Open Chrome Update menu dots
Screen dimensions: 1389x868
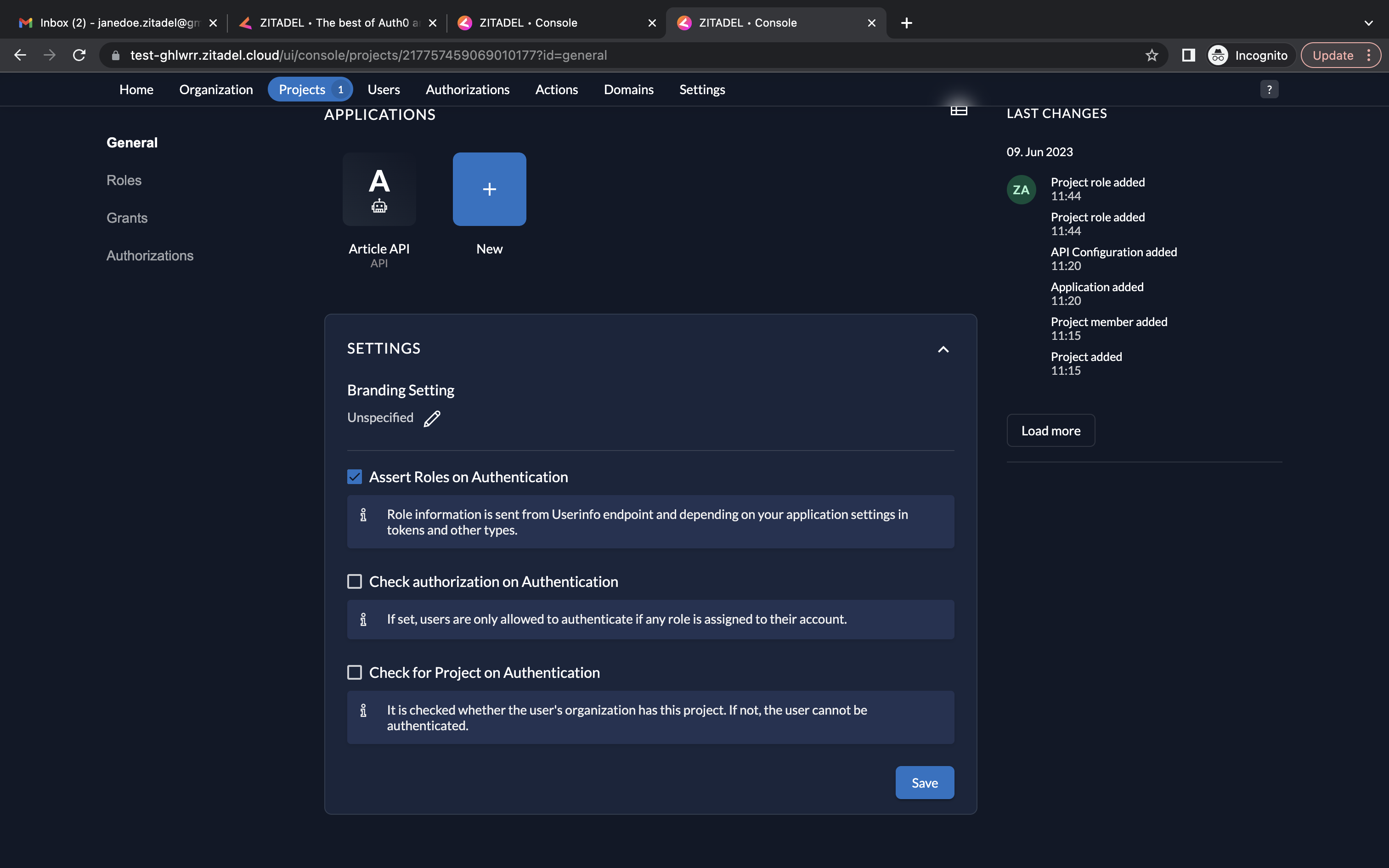pyautogui.click(x=1369, y=55)
